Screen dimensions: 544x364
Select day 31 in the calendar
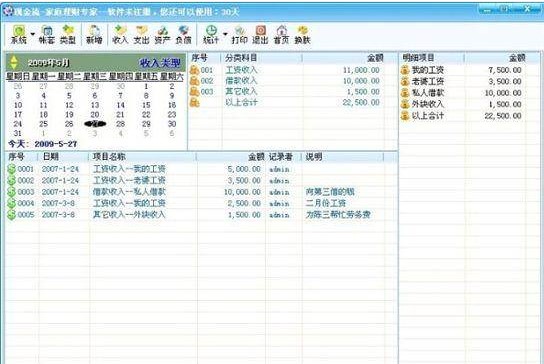[18, 133]
